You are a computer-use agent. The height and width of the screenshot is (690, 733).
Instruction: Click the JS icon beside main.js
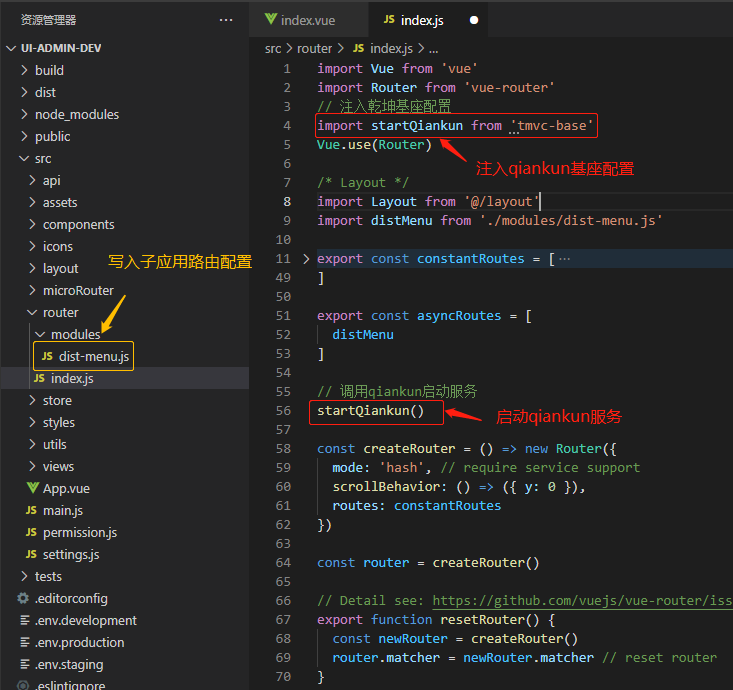click(31, 510)
